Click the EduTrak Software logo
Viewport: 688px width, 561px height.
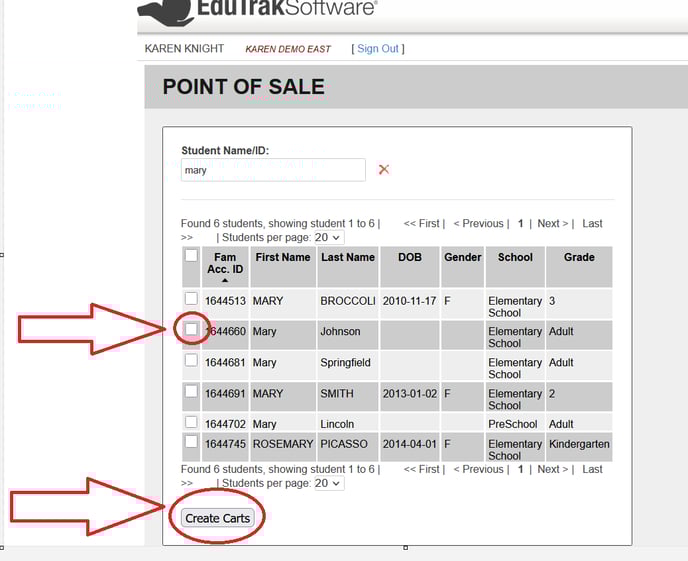258,10
